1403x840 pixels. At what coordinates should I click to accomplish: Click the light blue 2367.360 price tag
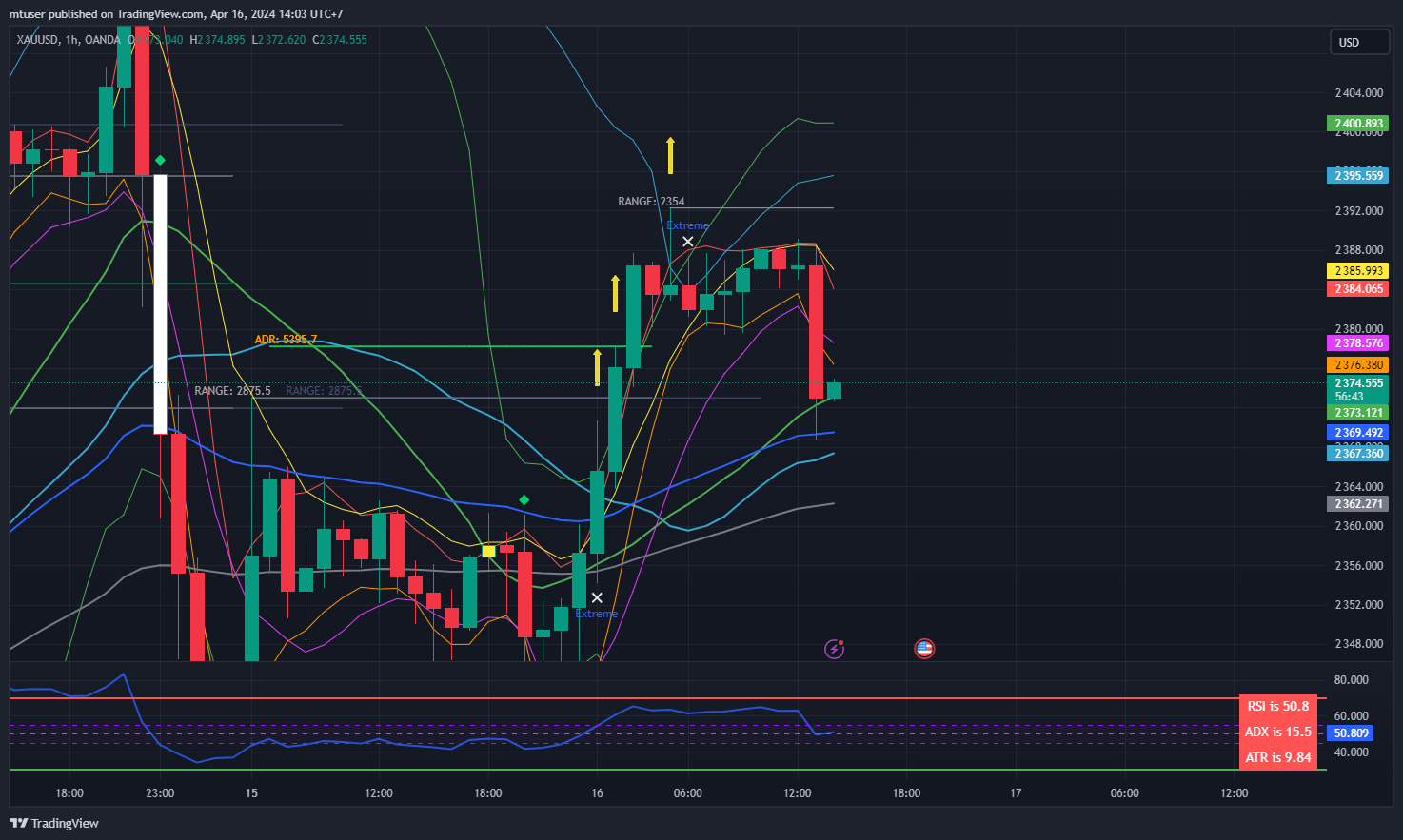(1357, 454)
